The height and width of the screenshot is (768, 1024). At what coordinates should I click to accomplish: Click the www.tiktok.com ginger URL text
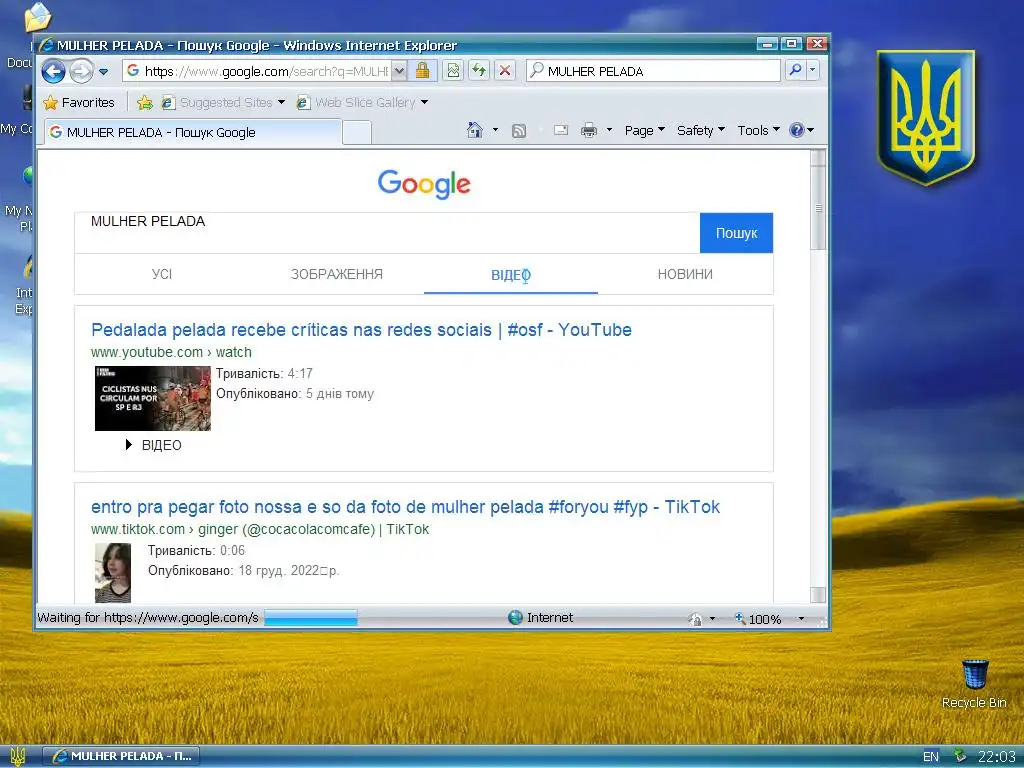click(x=260, y=529)
